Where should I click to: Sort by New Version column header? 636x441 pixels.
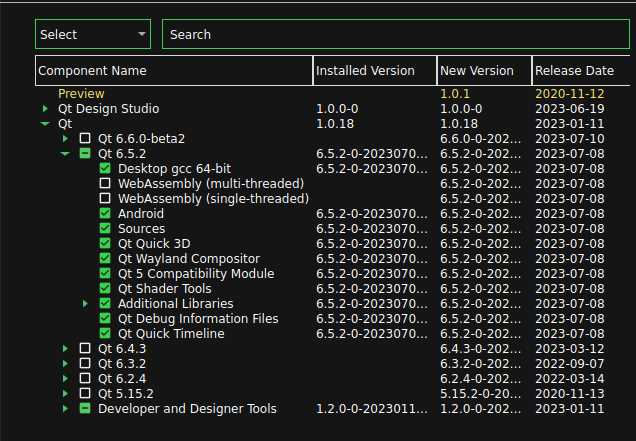click(x=484, y=71)
